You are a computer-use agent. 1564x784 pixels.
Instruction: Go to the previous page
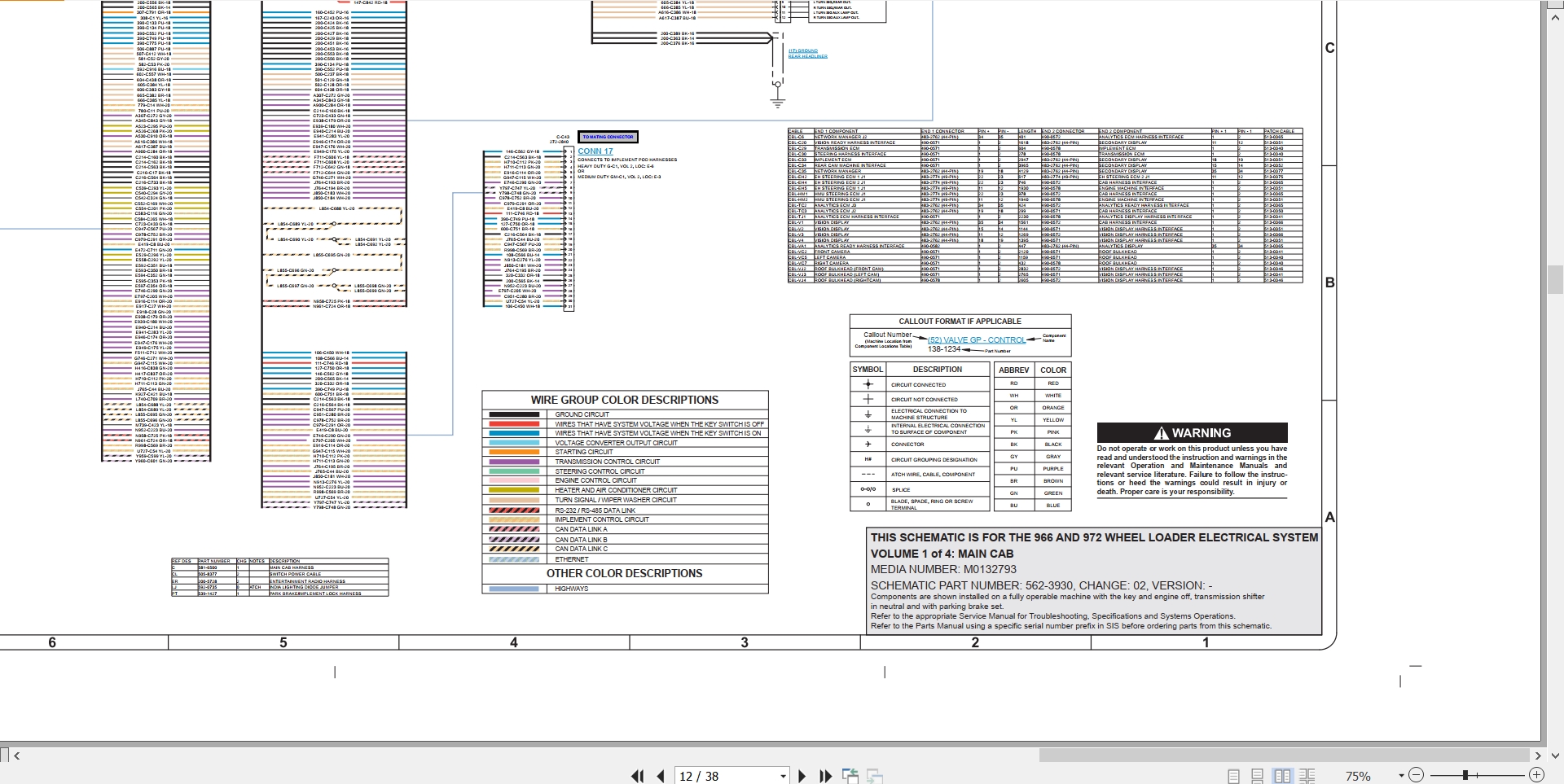click(x=661, y=776)
